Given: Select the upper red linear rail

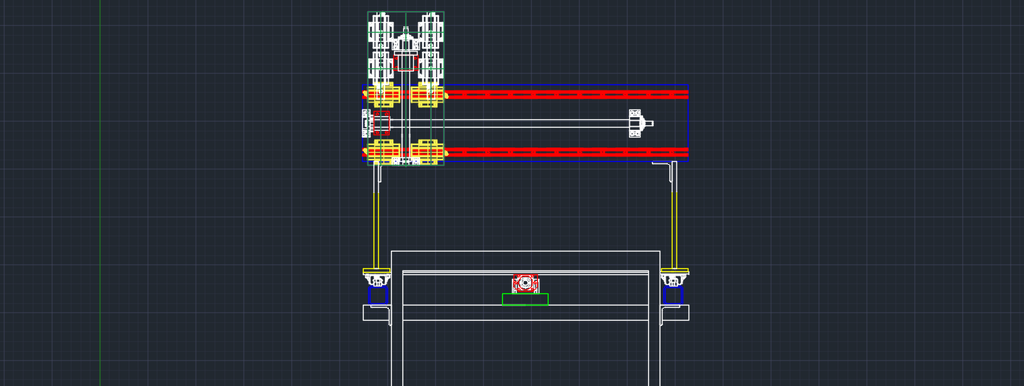Looking at the screenshot, I should point(526,95).
